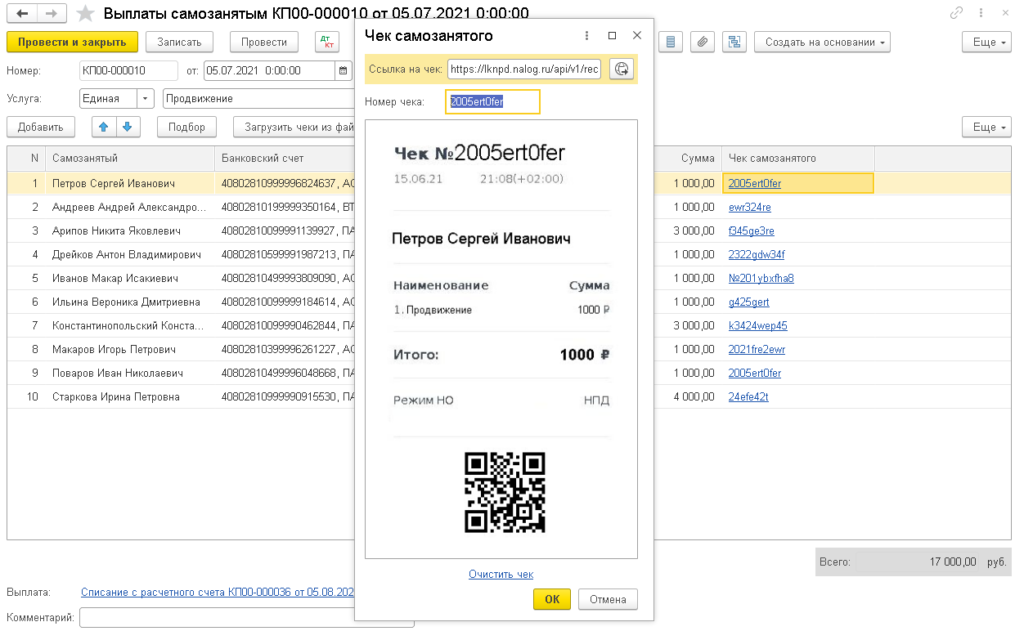Move selected row up with blue arrow
Viewport: 1024px width, 631px height.
103,127
